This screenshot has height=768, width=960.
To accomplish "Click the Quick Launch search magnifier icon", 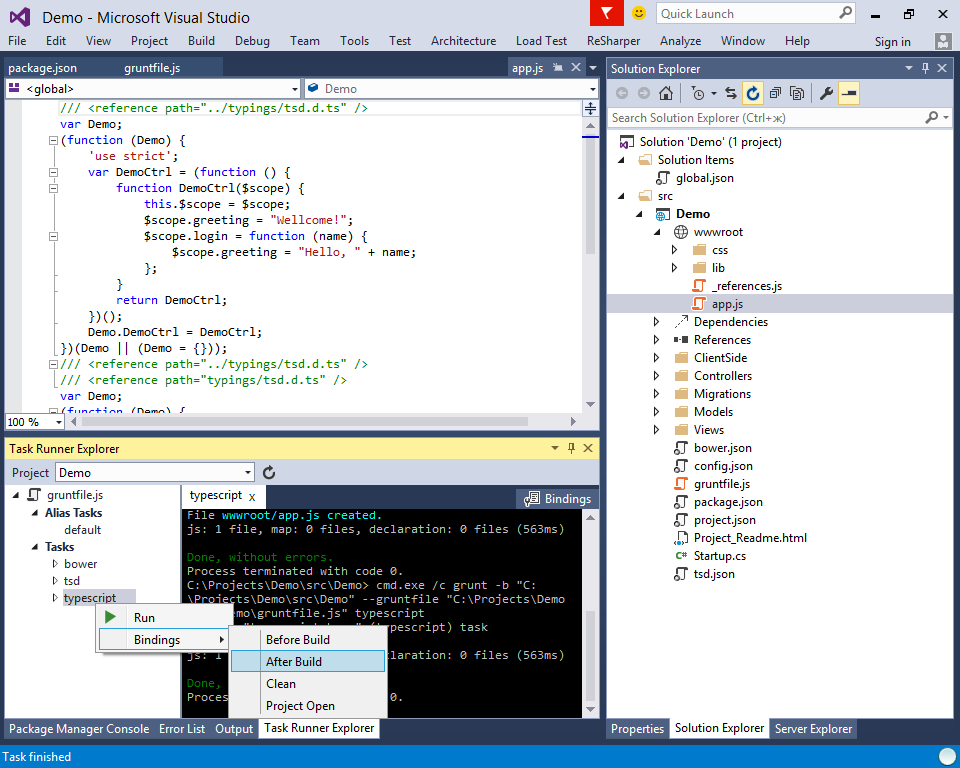I will point(845,14).
